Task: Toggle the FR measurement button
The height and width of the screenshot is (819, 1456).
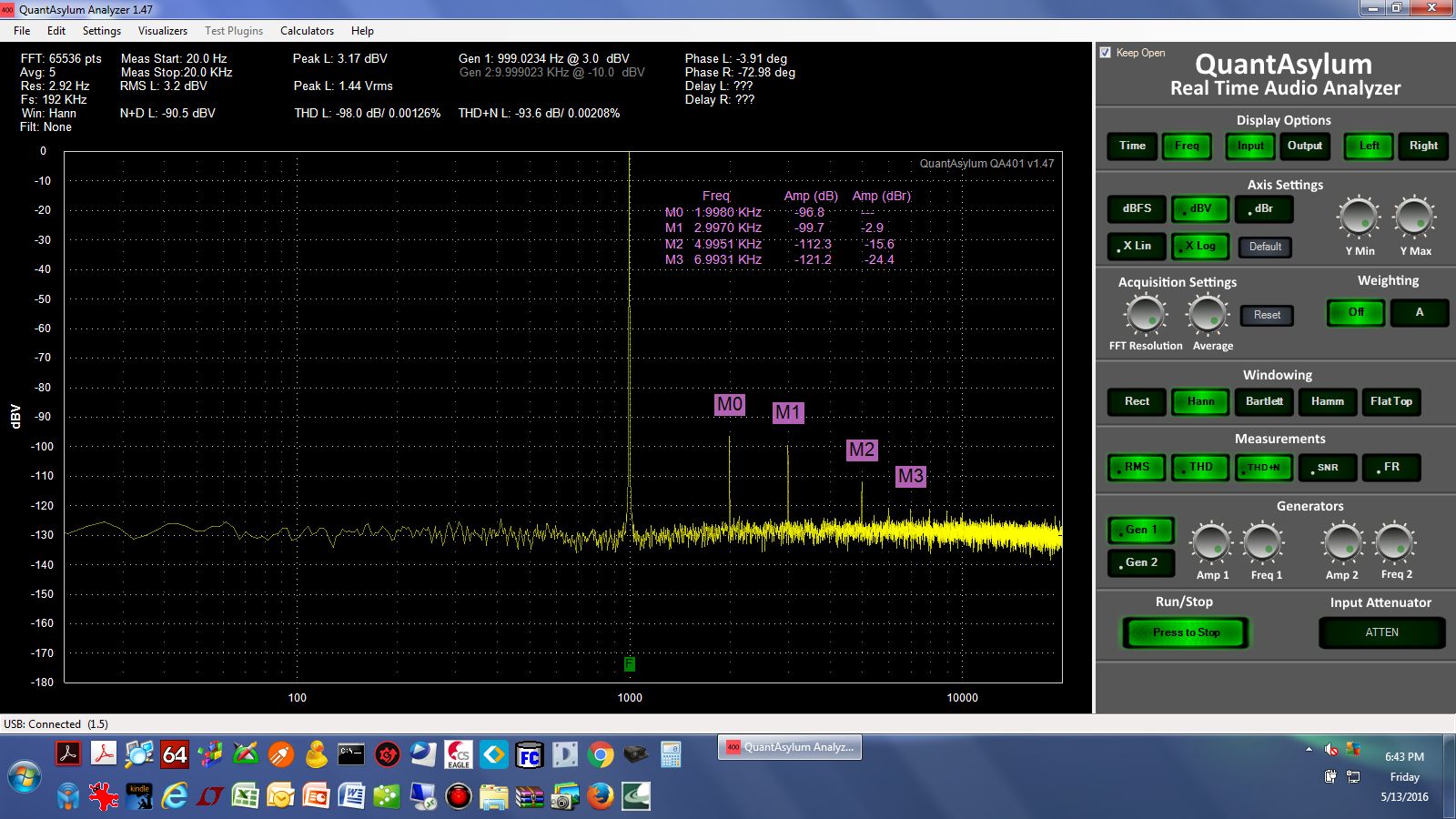Action: [x=1390, y=467]
